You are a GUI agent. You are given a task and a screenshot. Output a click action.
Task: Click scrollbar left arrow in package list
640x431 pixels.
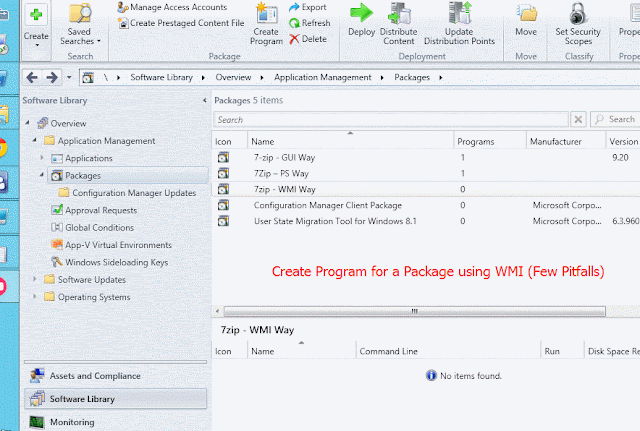217,311
